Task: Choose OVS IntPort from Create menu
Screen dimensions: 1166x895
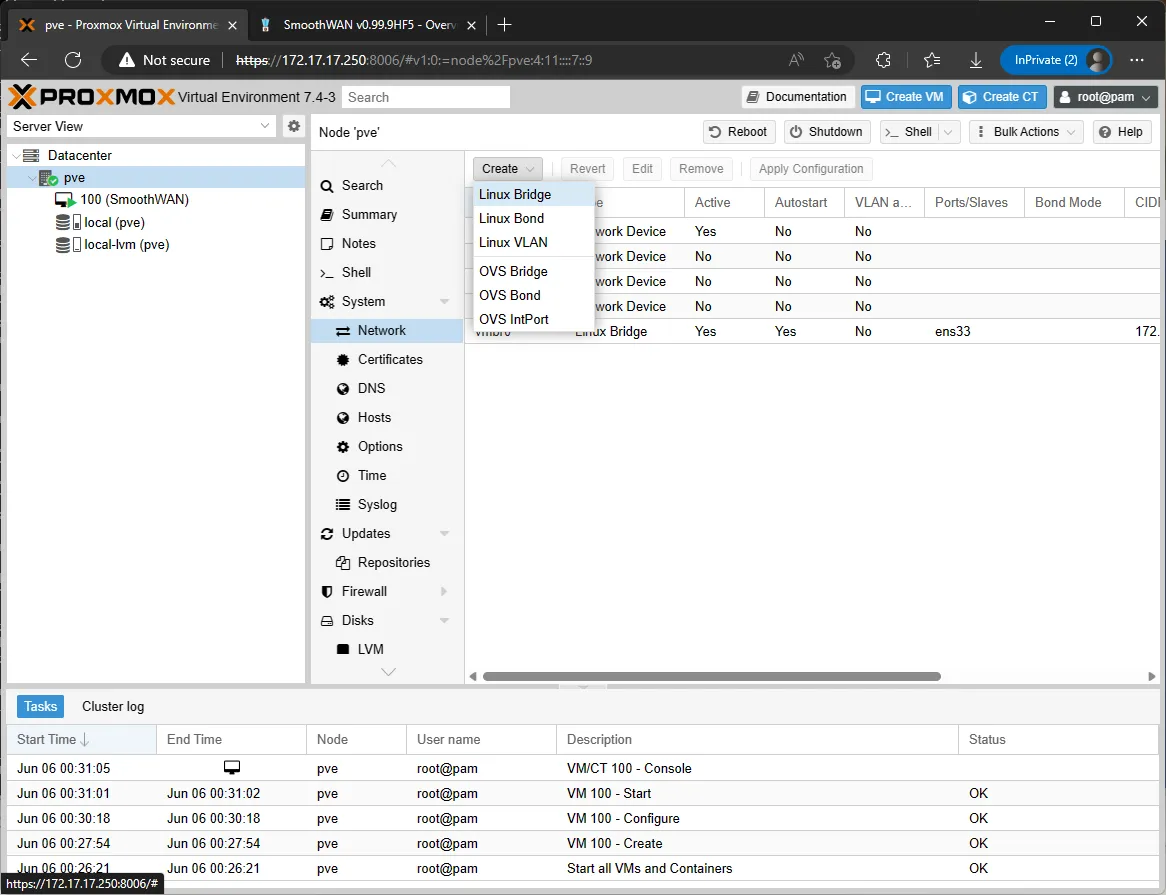Action: (x=533, y=319)
